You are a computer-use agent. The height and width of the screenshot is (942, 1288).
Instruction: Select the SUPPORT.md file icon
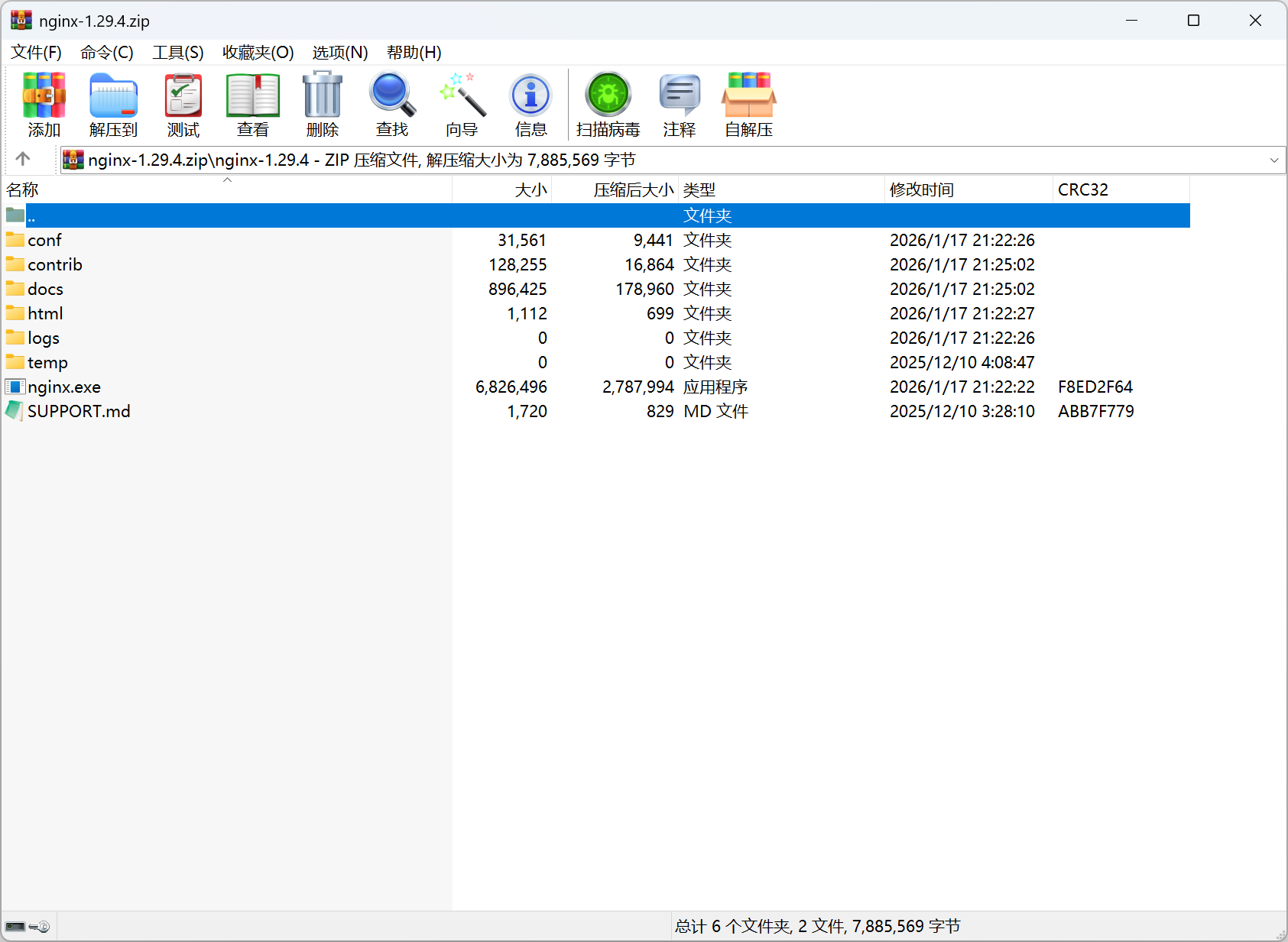coord(15,411)
